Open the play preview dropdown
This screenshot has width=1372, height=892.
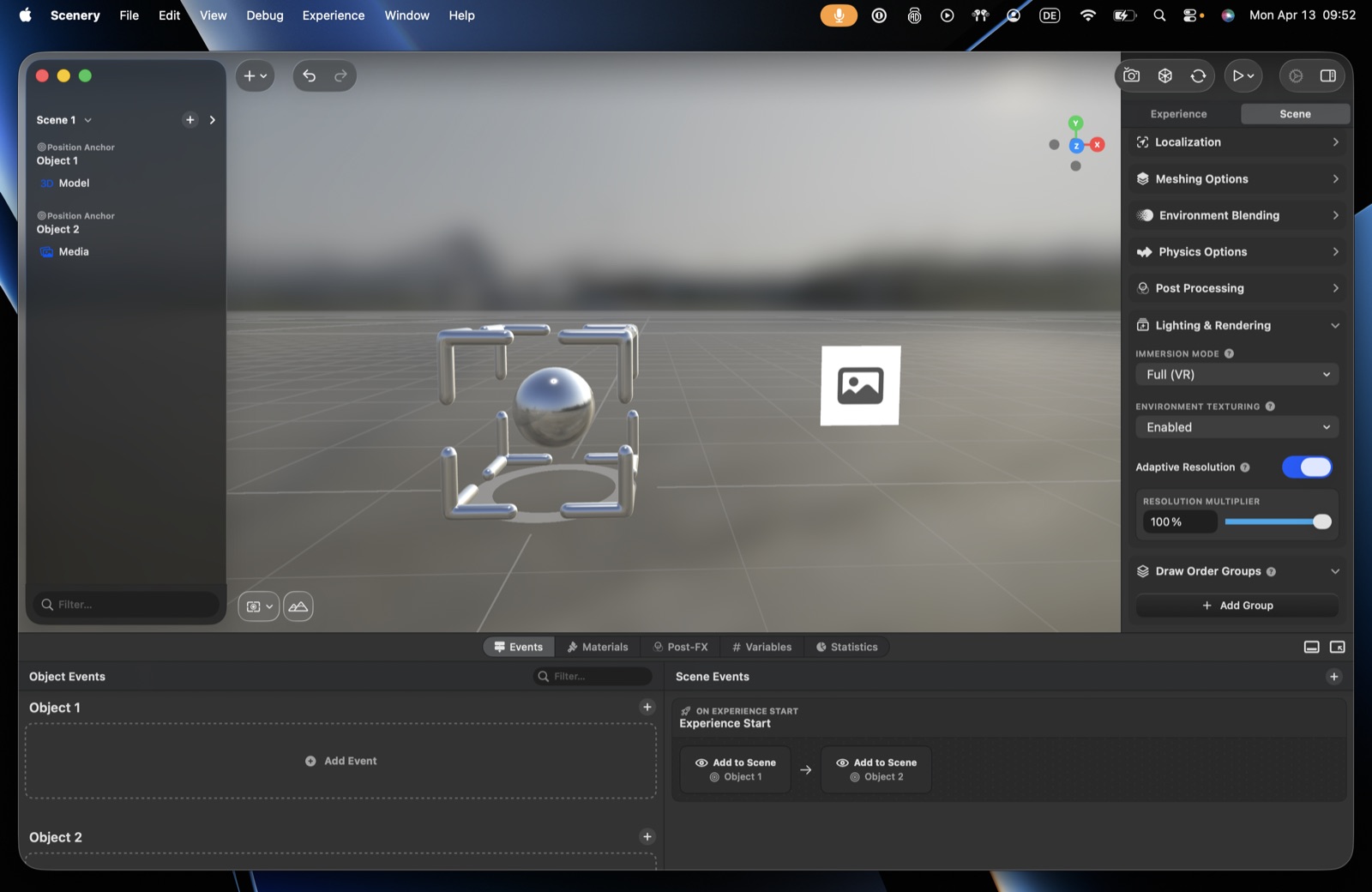(x=1243, y=75)
